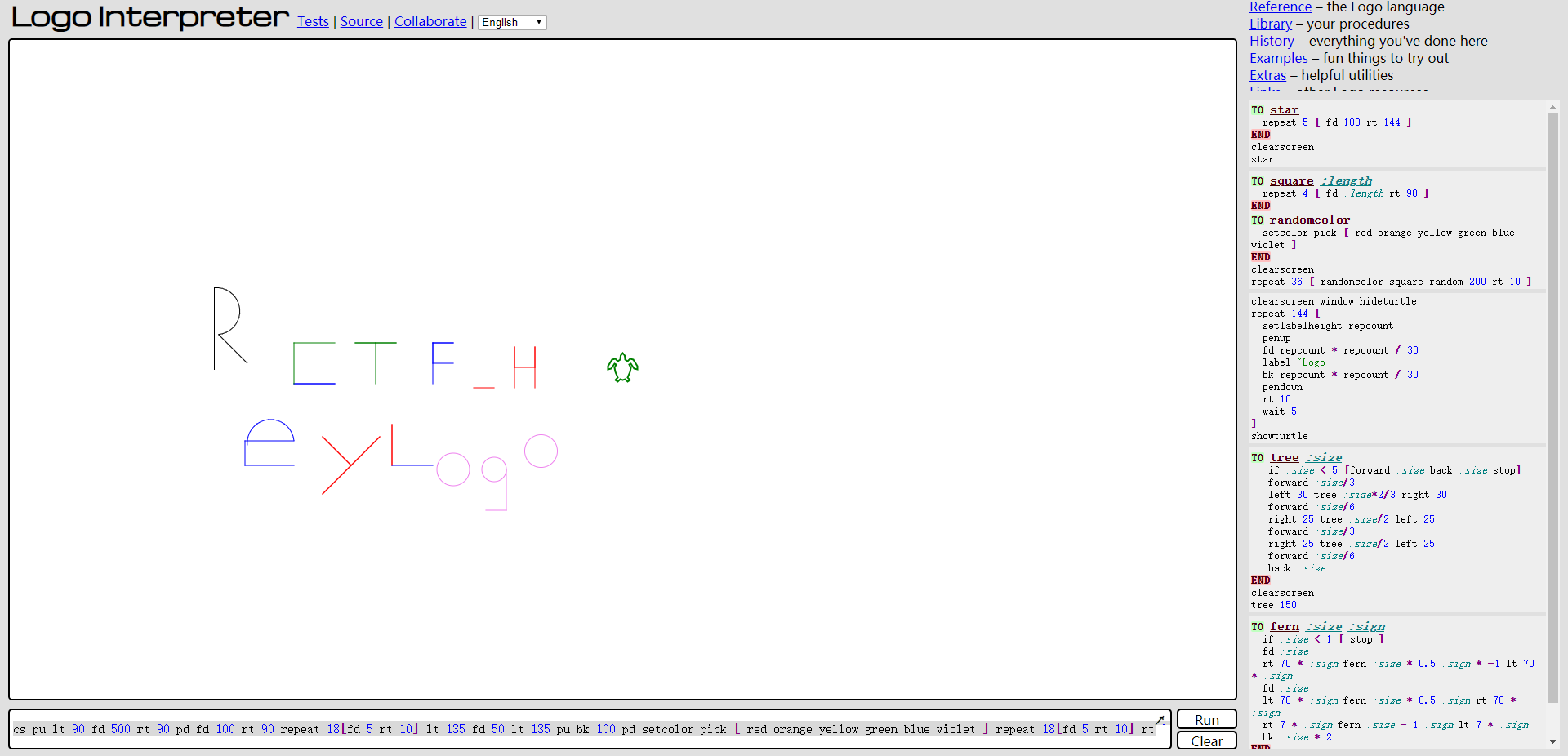Click the diagonal expand arrow in the command bar
Viewport: 1568px width, 756px height.
pos(1160,721)
